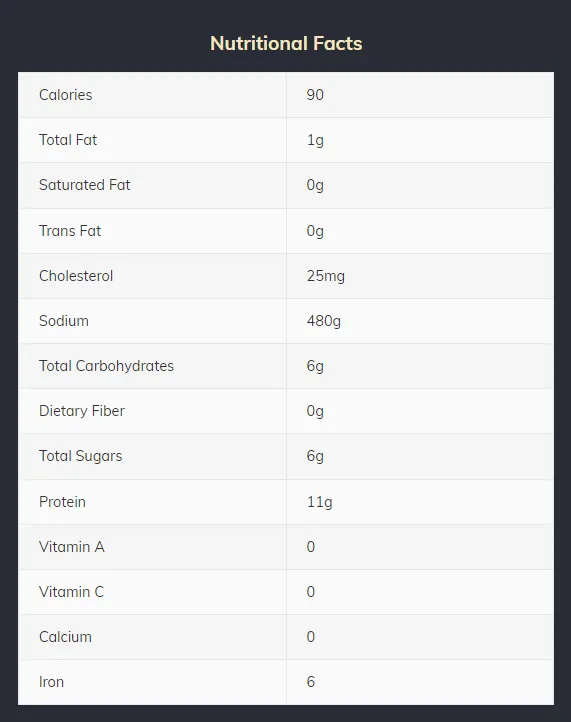Click the 1g total fat value
The height and width of the screenshot is (722, 571).
tap(315, 140)
